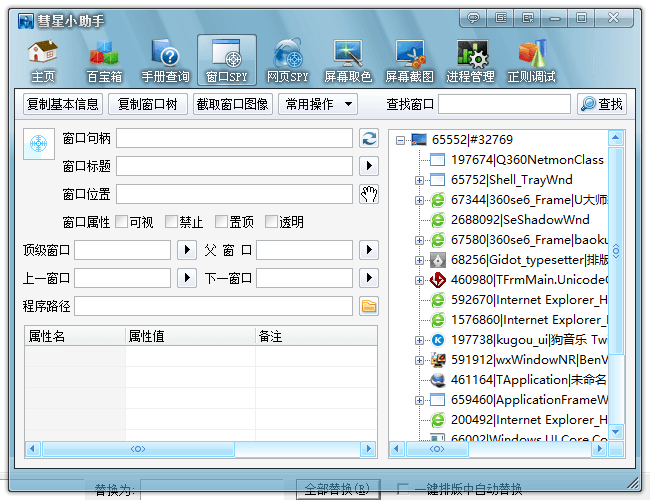Click the 查找窗口 search input field
Viewport: 650px width, 500px height.
tap(504, 104)
